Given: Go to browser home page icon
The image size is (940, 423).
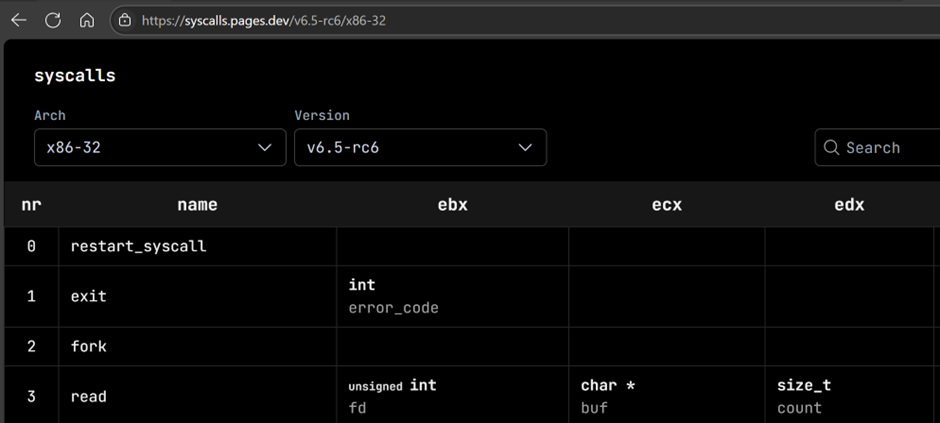Looking at the screenshot, I should pos(87,20).
